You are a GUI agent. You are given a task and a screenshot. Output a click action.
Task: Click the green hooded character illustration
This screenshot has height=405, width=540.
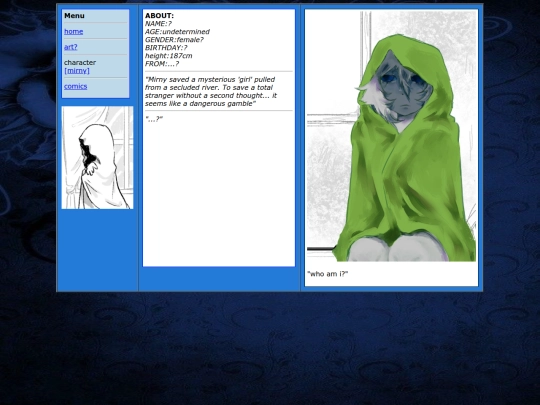coord(391,136)
